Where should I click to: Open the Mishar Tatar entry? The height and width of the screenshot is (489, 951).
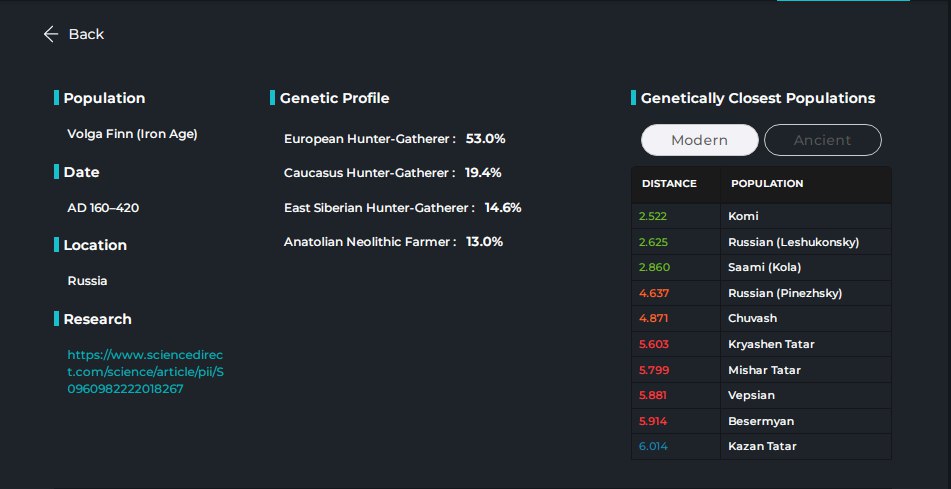pos(761,370)
